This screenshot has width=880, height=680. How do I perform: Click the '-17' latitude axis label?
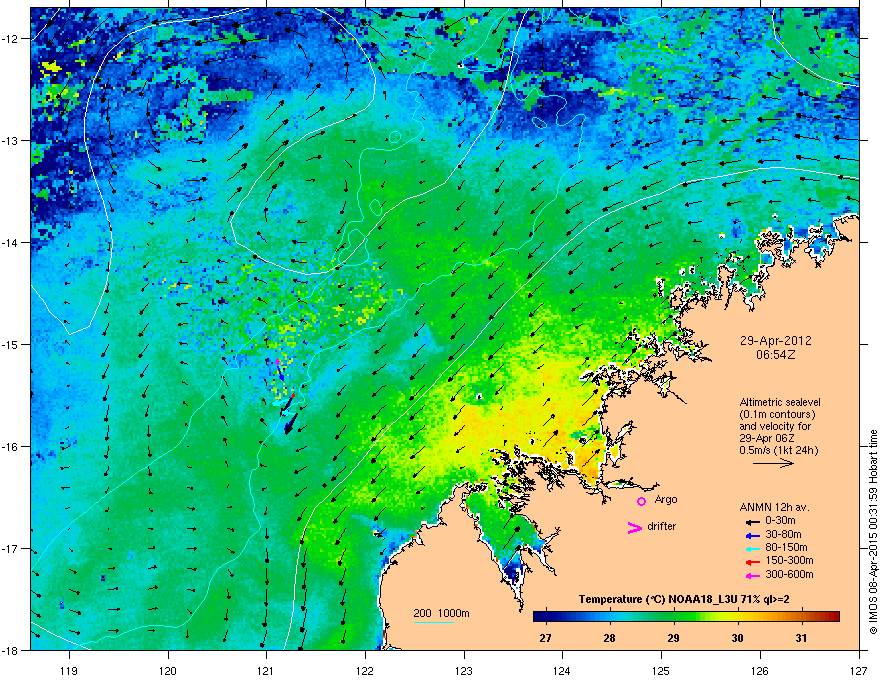pos(11,548)
